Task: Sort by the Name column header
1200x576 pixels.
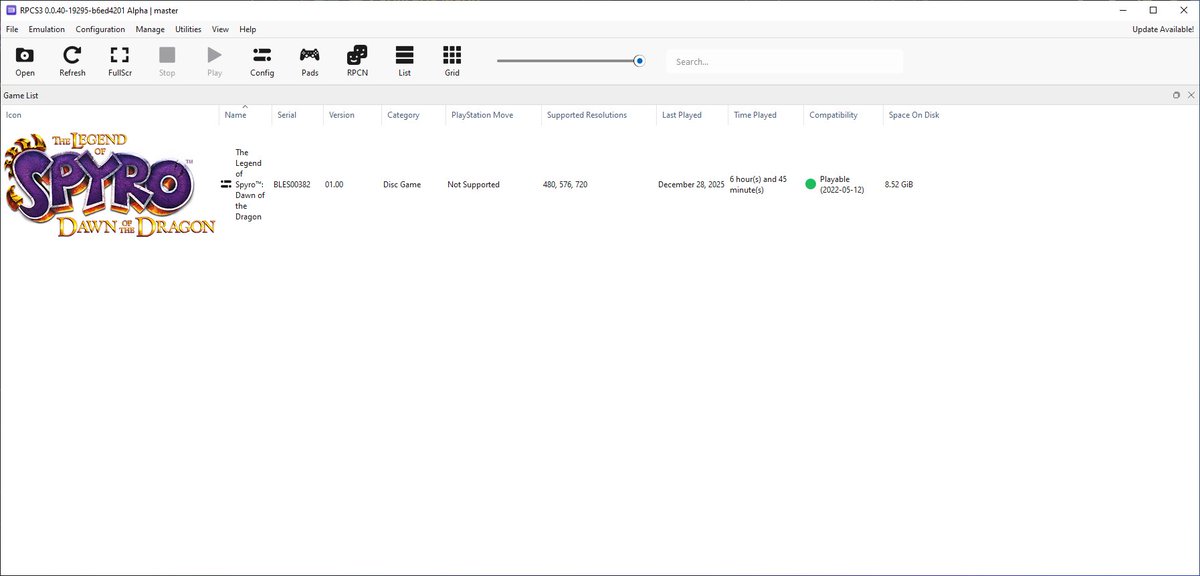Action: pyautogui.click(x=245, y=115)
